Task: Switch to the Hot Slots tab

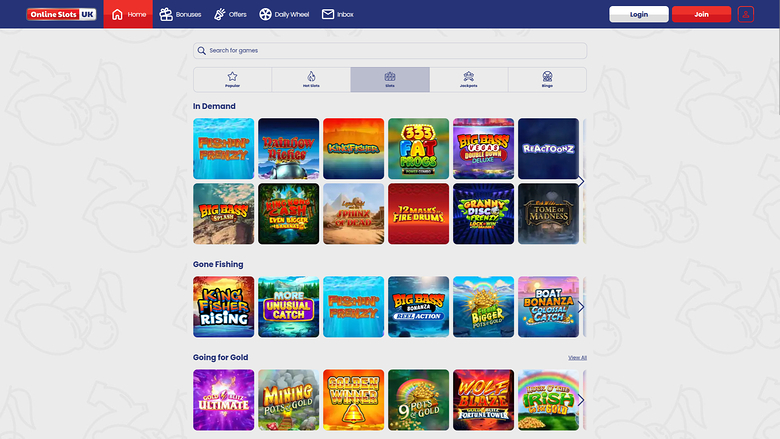Action: click(x=311, y=80)
